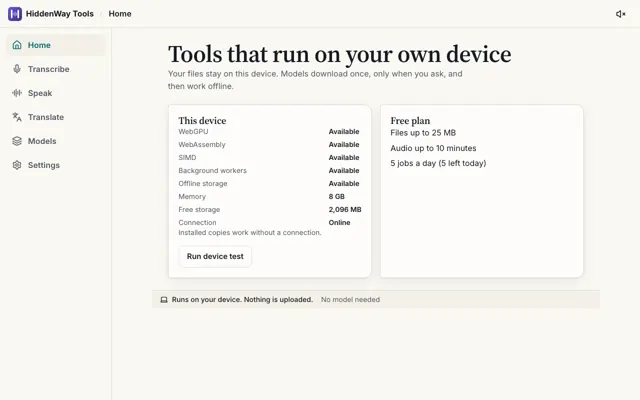Click the Speak waveform icon
This screenshot has width=640, height=400.
17,93
